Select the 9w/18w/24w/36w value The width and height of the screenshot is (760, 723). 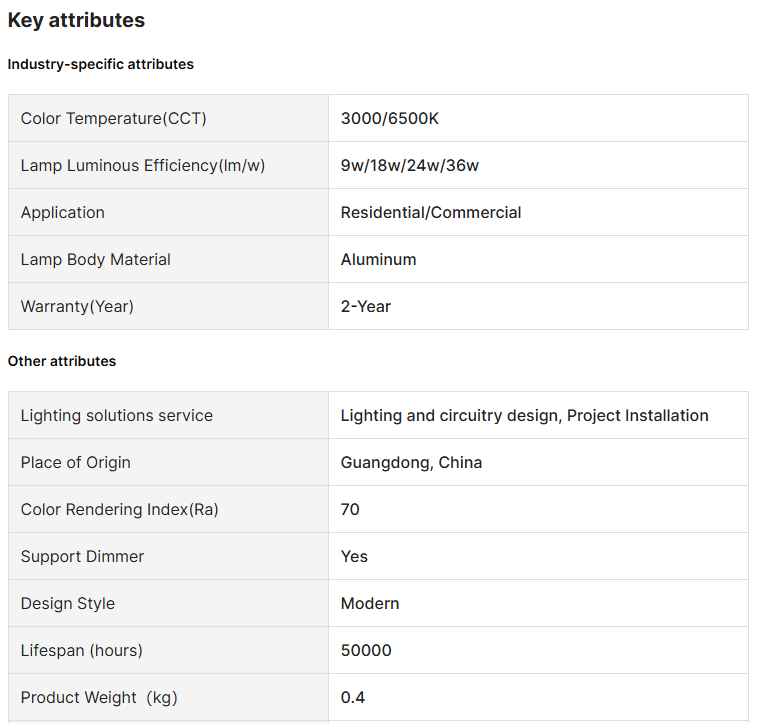click(x=410, y=166)
